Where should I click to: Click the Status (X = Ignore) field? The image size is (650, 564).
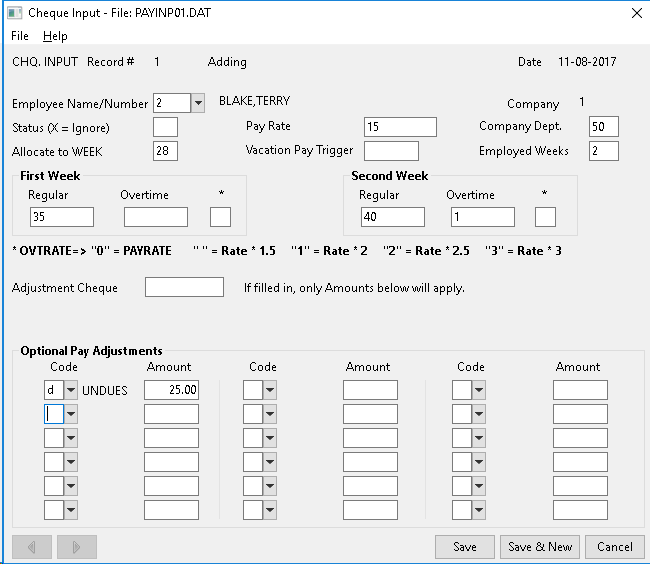coord(165,127)
